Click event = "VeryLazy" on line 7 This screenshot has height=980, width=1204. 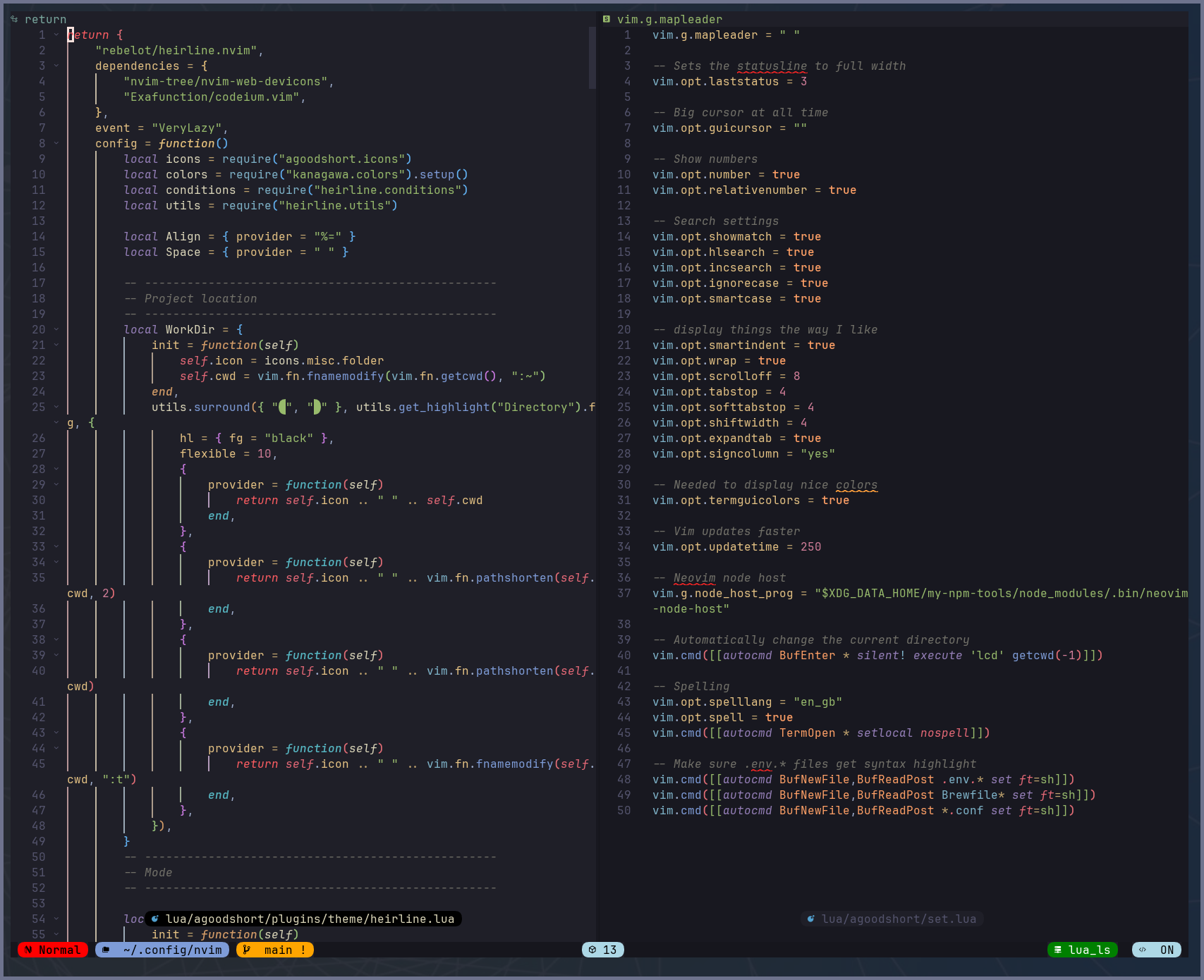tap(159, 128)
